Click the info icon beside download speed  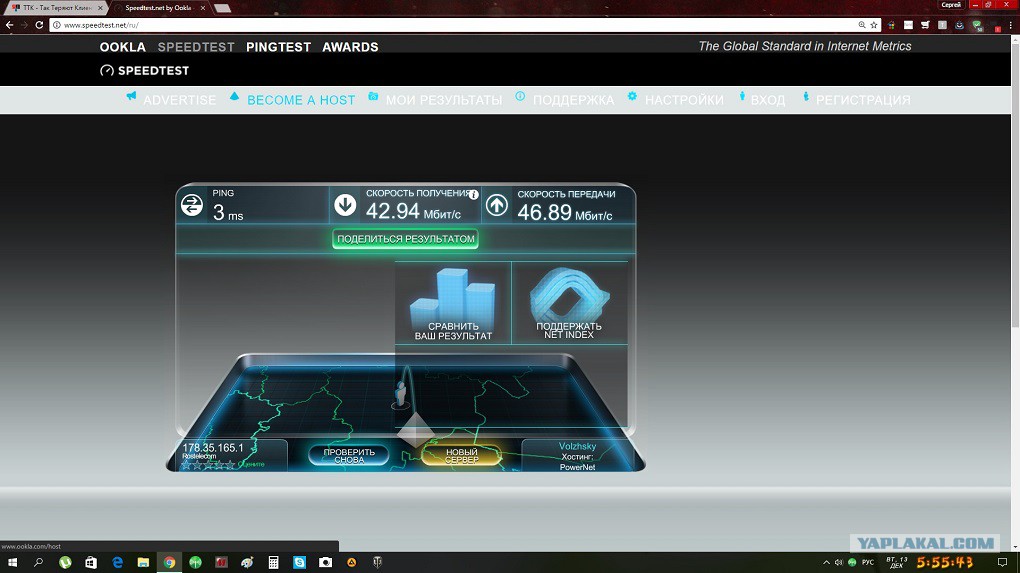coord(474,194)
